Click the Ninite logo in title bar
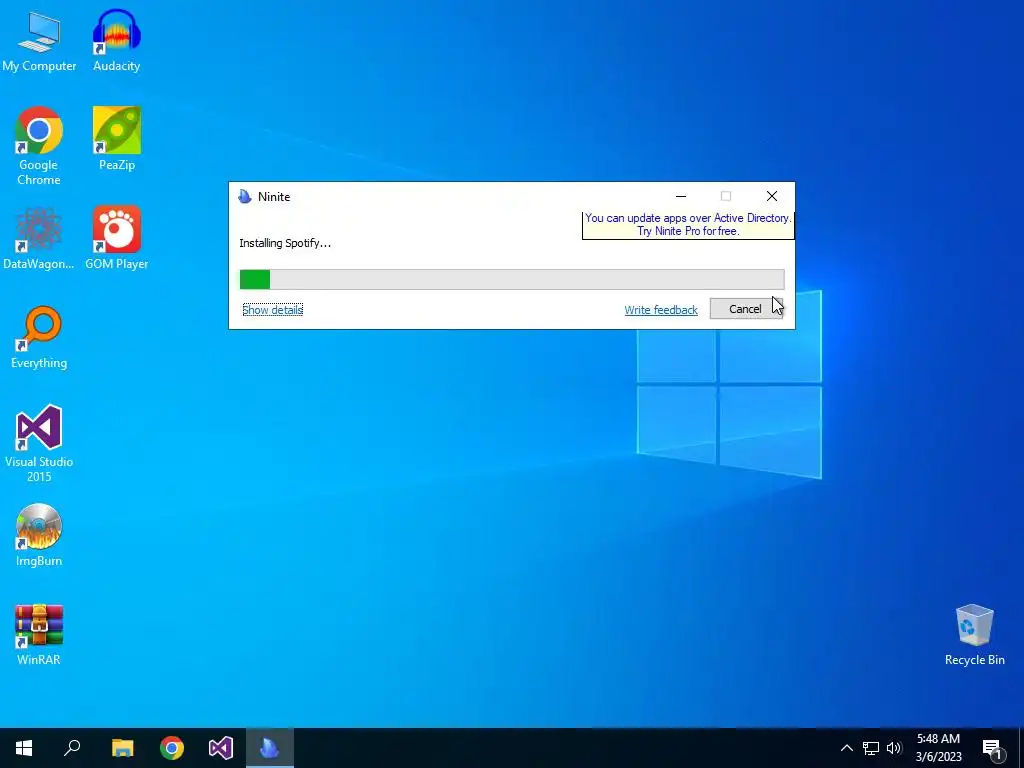The image size is (1024, 768). [245, 197]
